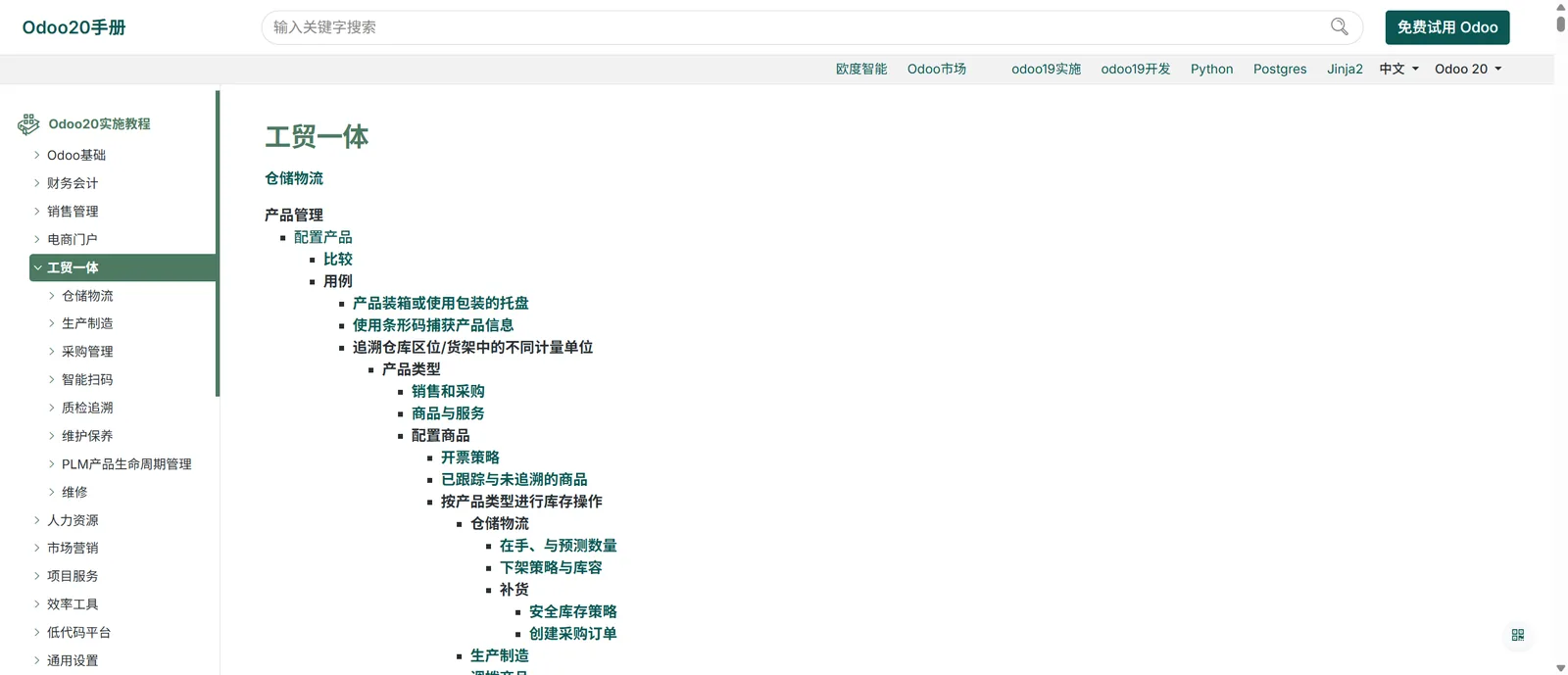
Task: Select 项目服务 in the sidebar
Action: point(73,576)
